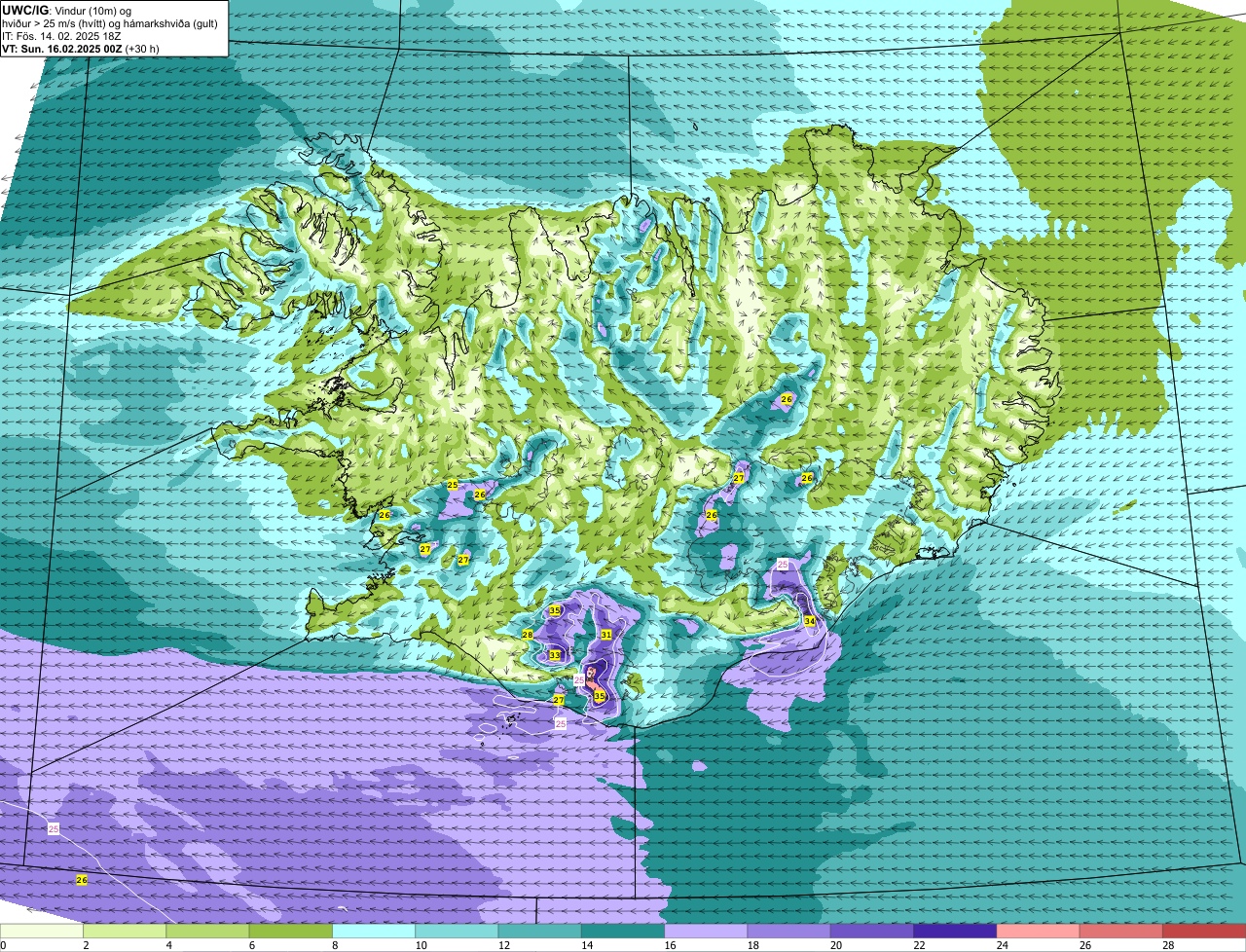
Task: Select the 14–16 m/s dark teal legend swatch
Action: tap(623, 932)
